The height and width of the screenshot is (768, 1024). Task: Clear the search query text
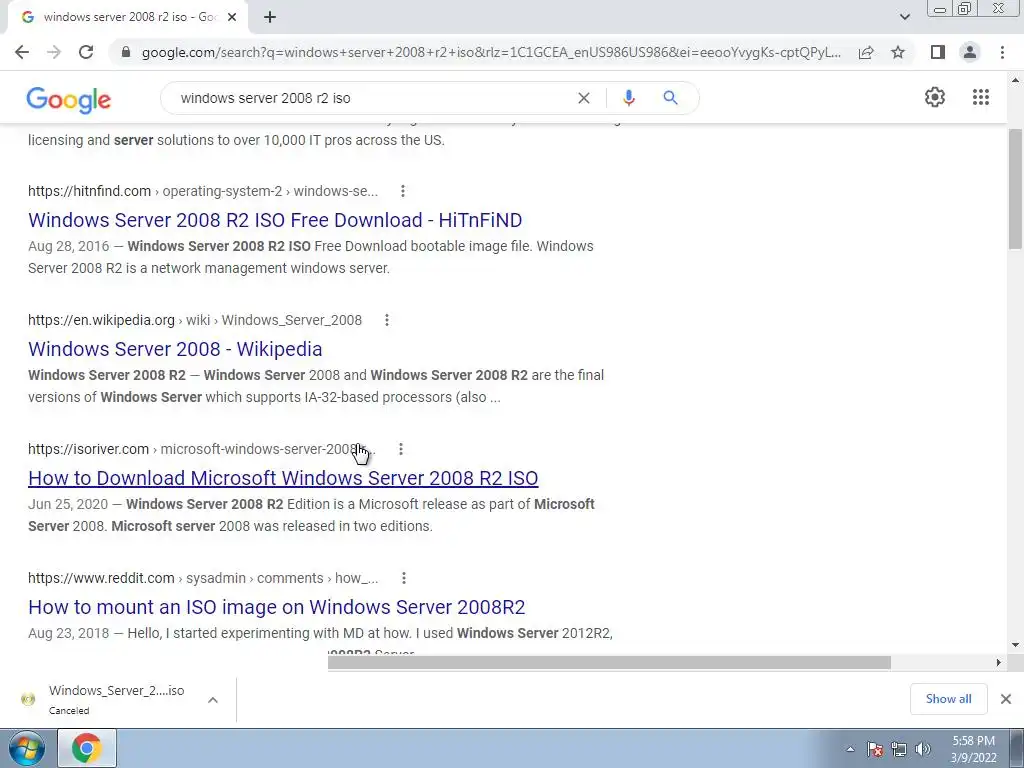[584, 98]
